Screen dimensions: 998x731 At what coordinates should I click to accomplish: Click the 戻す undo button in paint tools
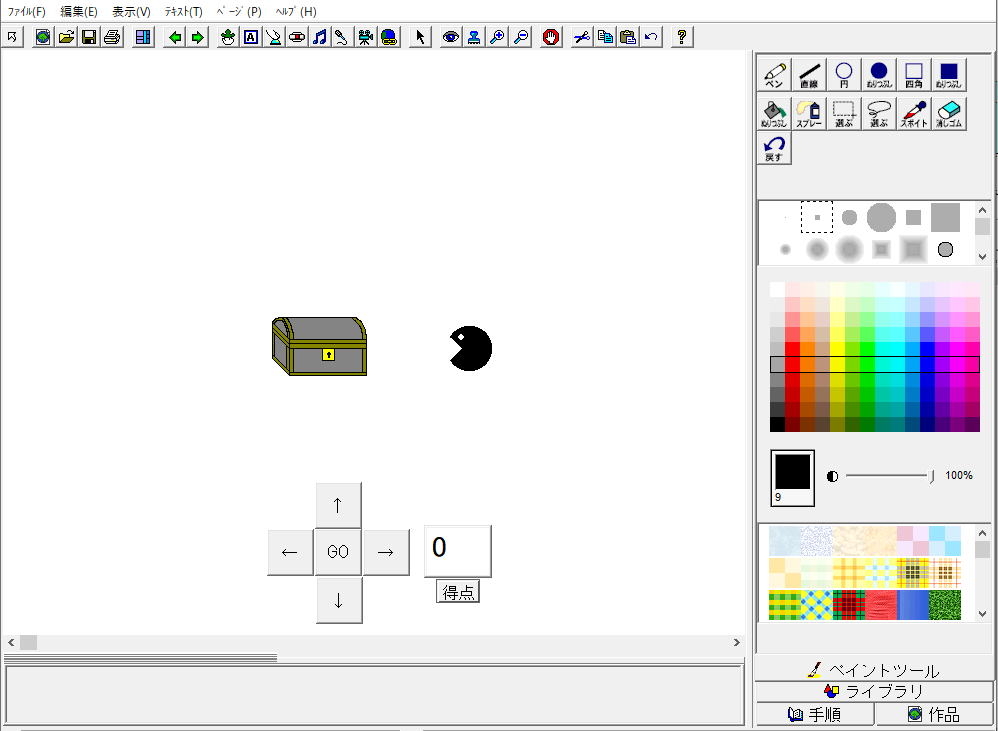[x=774, y=148]
